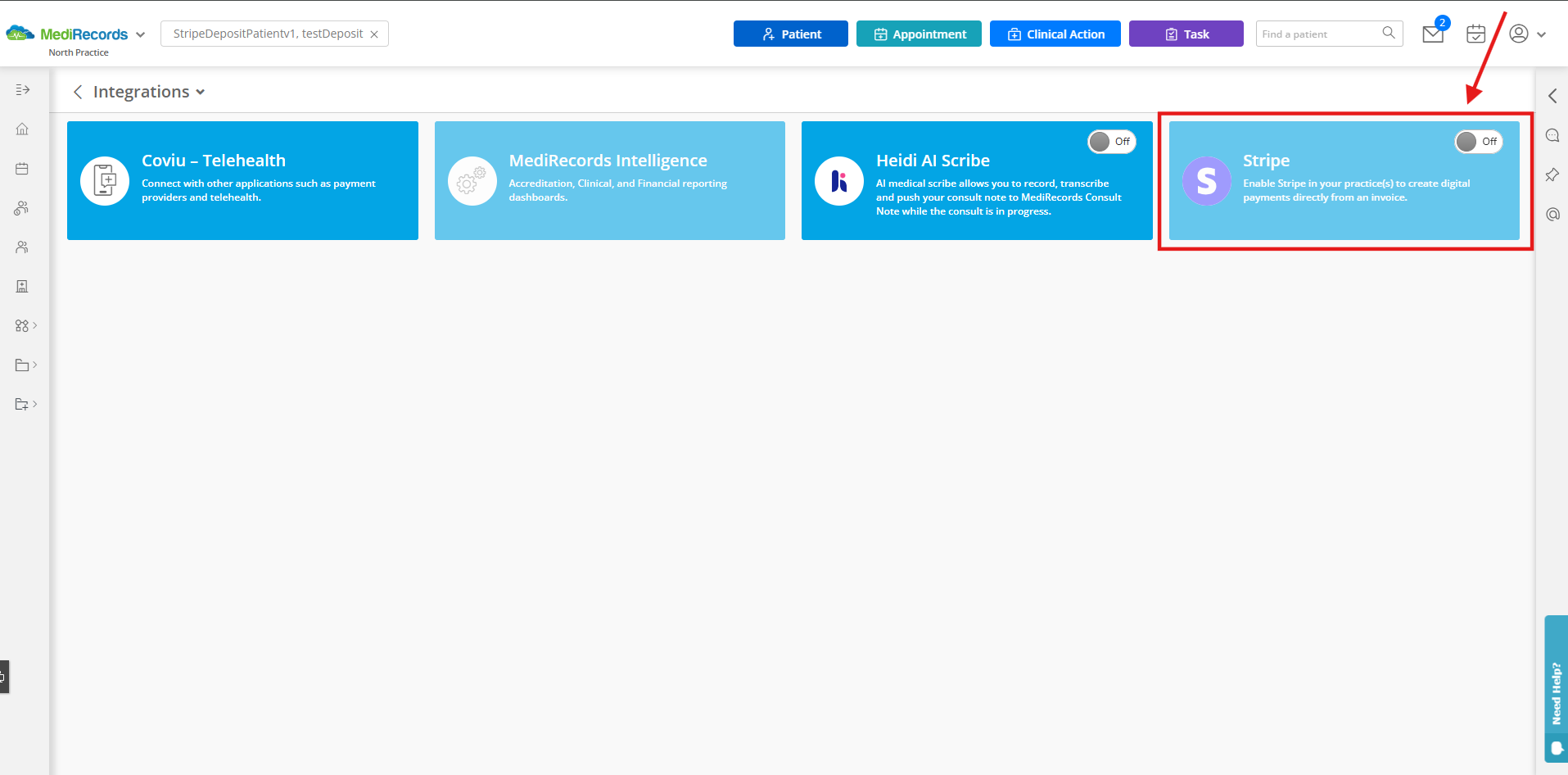Open the contacts people icon in sidebar
This screenshot has width=1568, height=775.
click(22, 247)
